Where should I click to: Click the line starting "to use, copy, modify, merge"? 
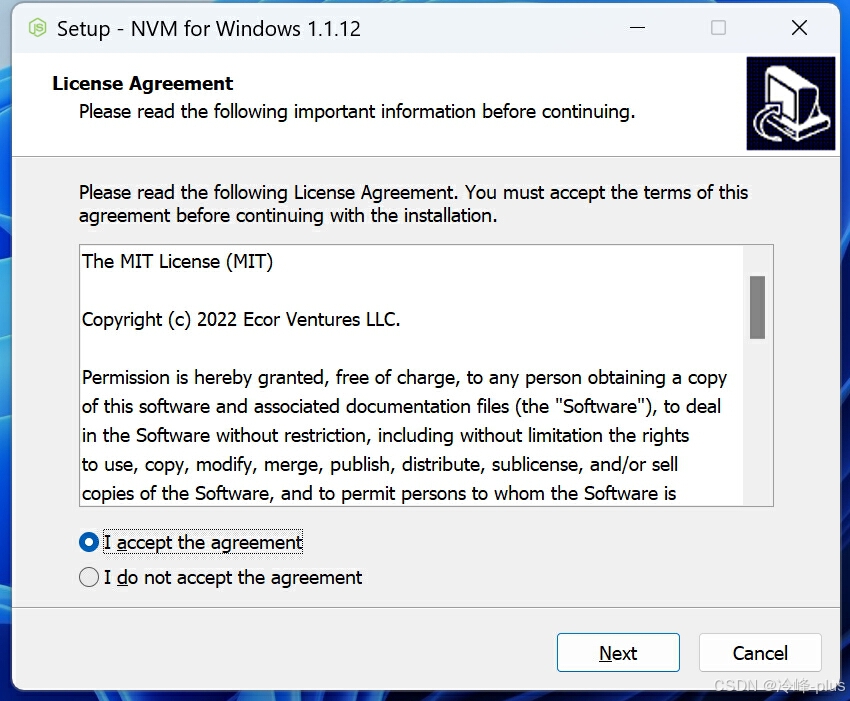pos(379,465)
